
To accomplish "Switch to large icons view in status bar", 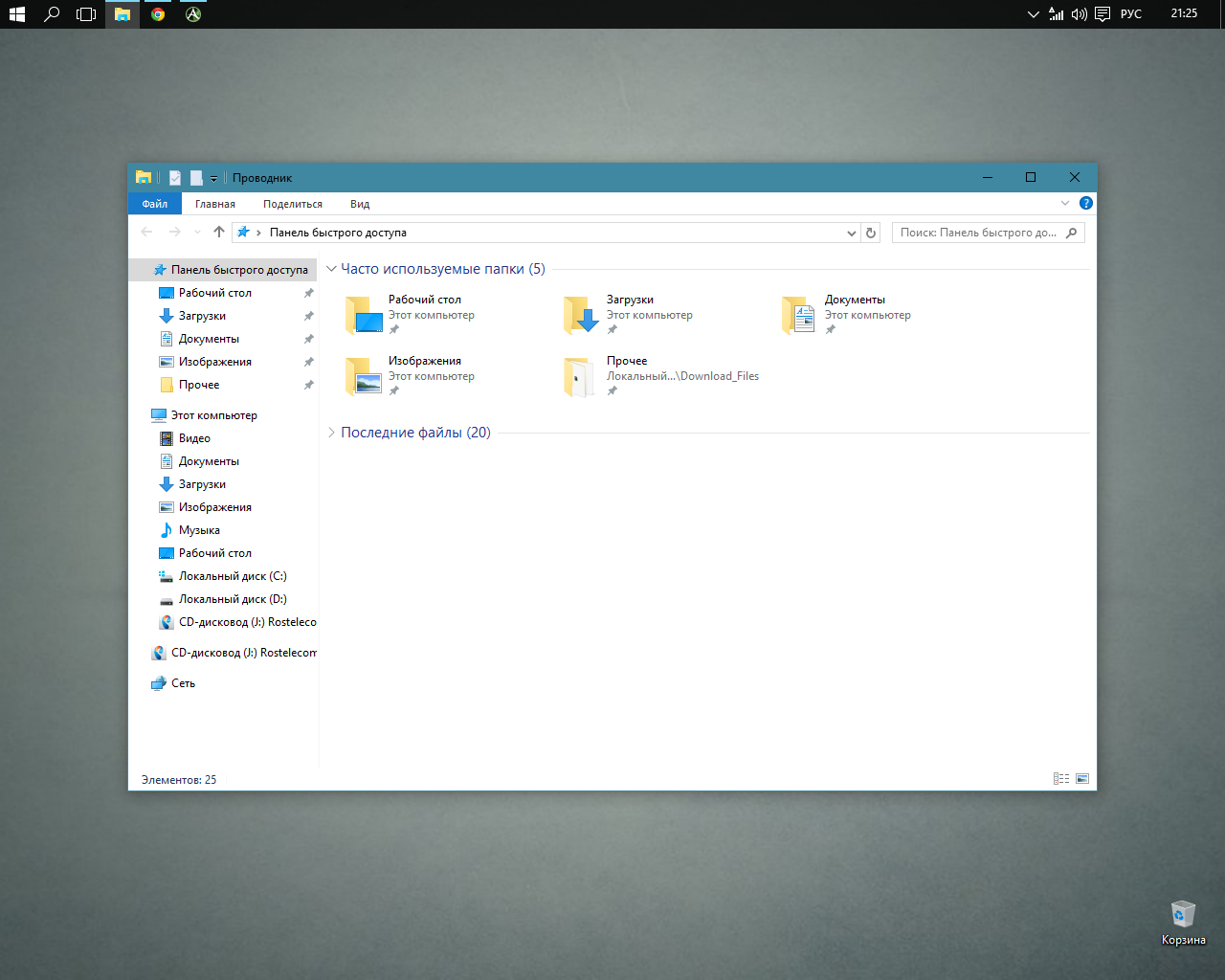I will (x=1082, y=779).
